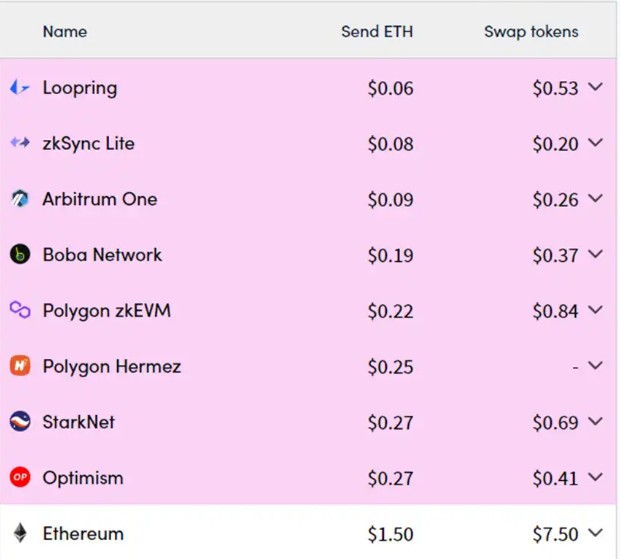Expand the Arbitrum One row chevron

tap(595, 198)
